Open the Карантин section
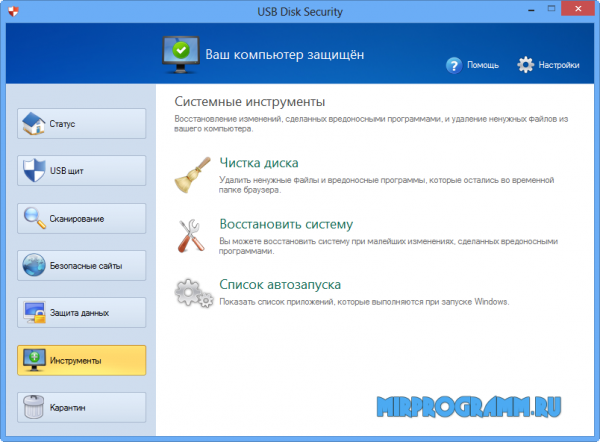Image resolution: width=600 pixels, height=442 pixels. [82, 408]
